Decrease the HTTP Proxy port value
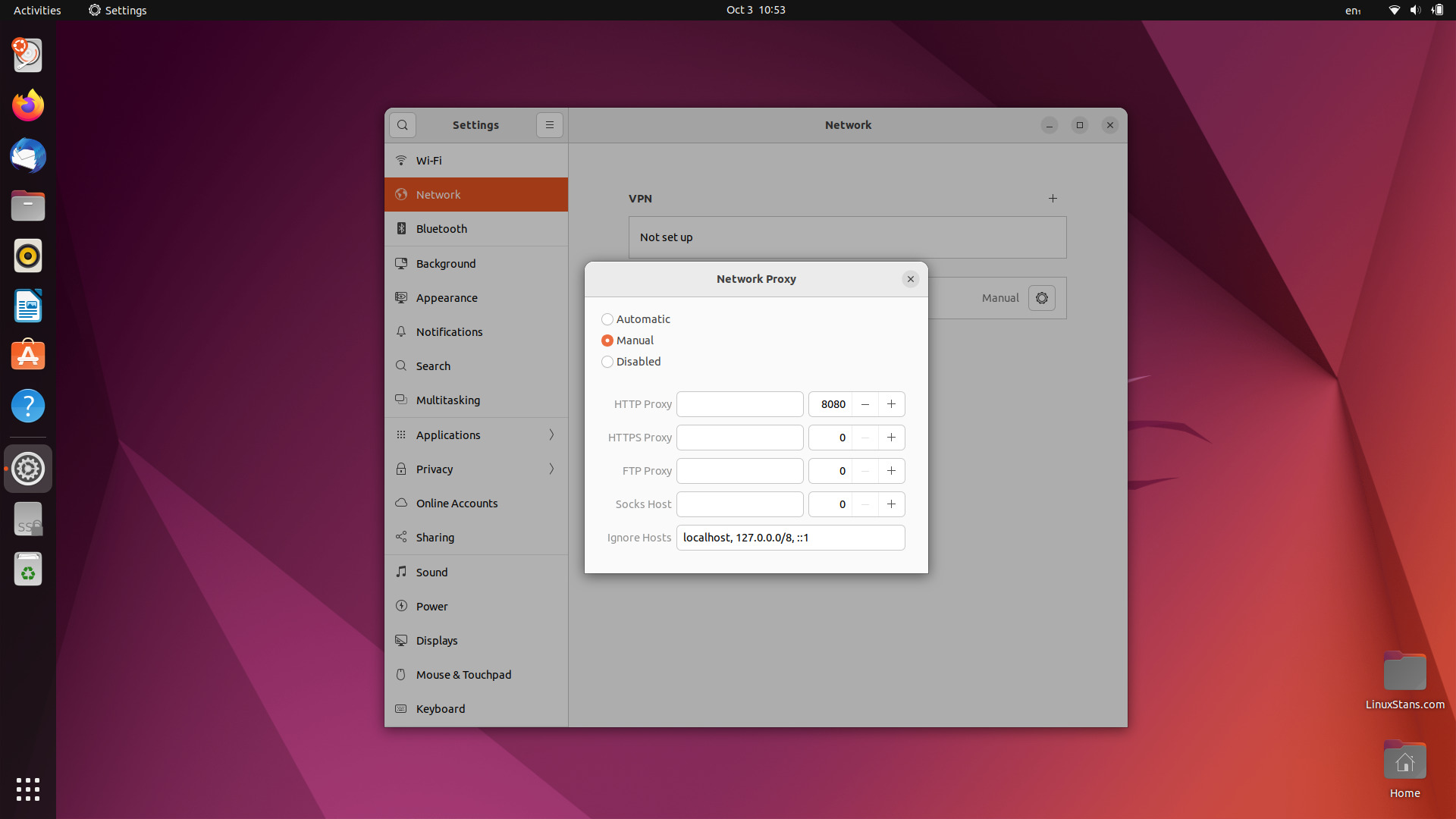Screen dimensions: 1456x819 pos(865,404)
